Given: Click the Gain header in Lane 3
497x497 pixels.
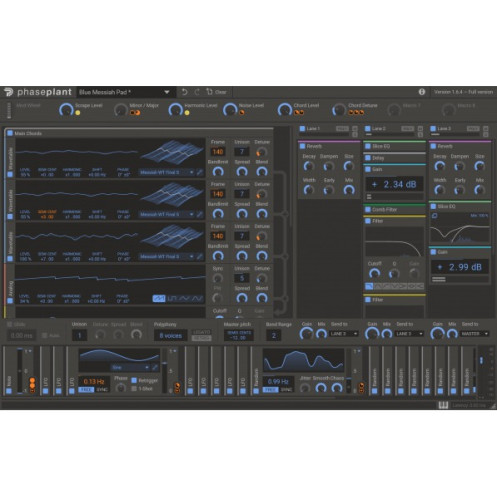Looking at the screenshot, I should 460,252.
